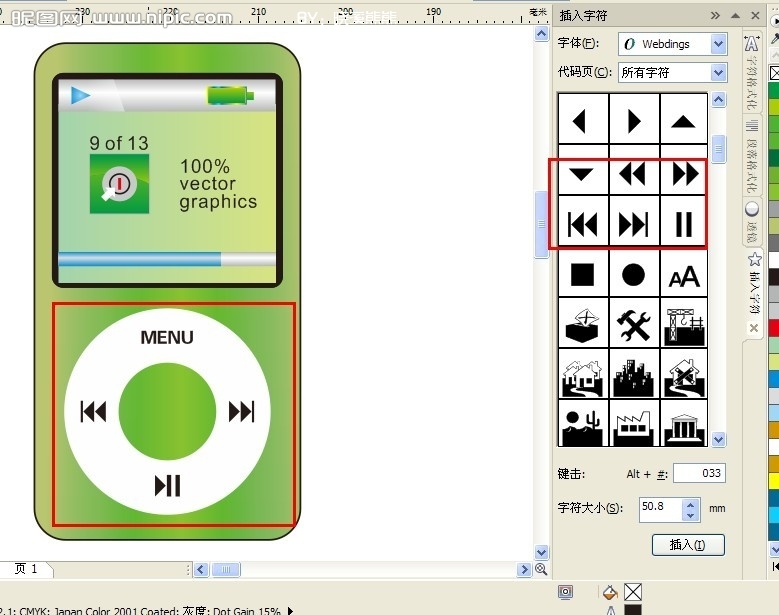Click the character size field showing 50.8
Screen dimensions: 779x615
[x=660, y=509]
